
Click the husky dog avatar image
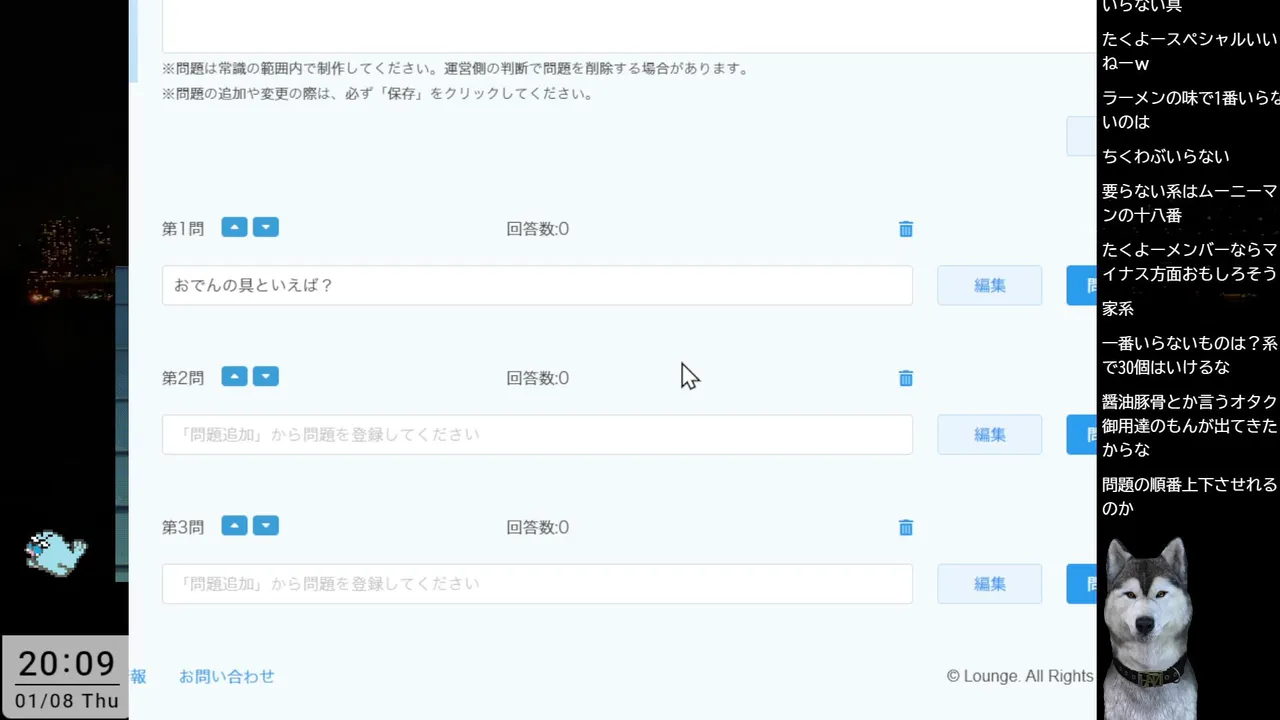(x=1150, y=627)
